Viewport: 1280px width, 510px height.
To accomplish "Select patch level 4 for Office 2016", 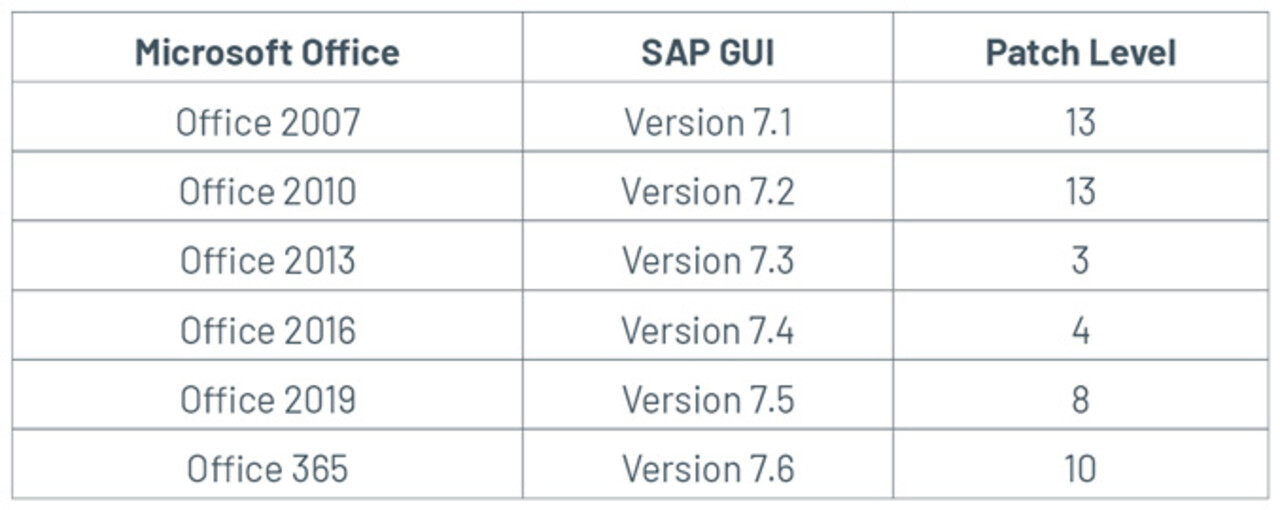I will coord(1080,330).
